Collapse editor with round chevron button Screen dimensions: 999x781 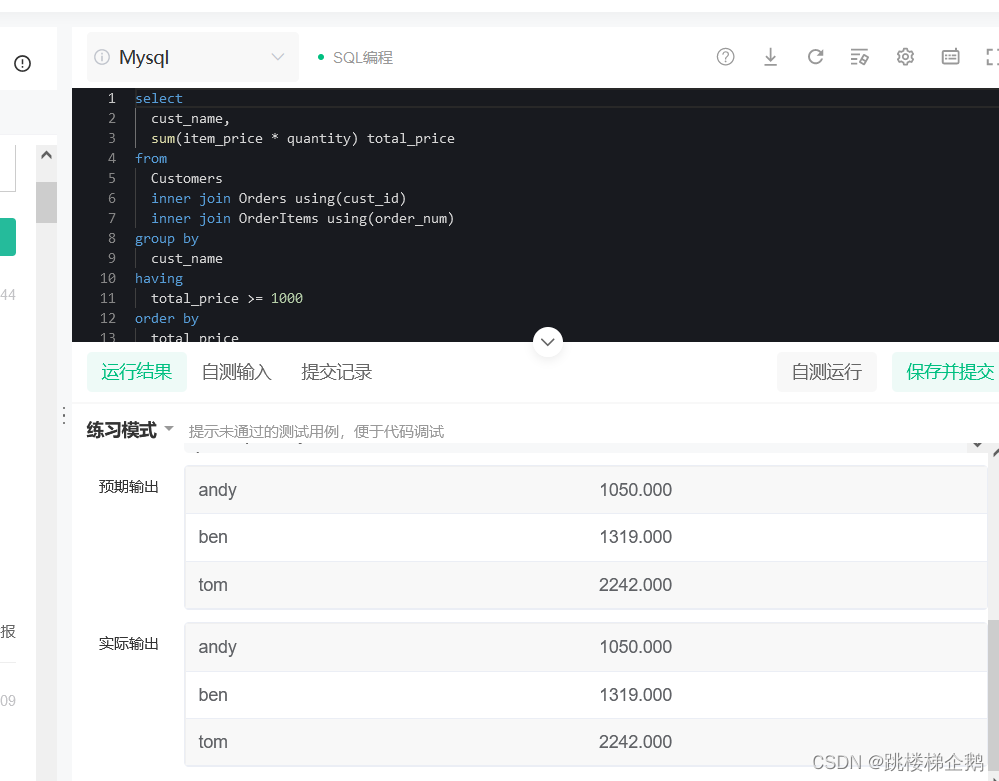tap(548, 342)
